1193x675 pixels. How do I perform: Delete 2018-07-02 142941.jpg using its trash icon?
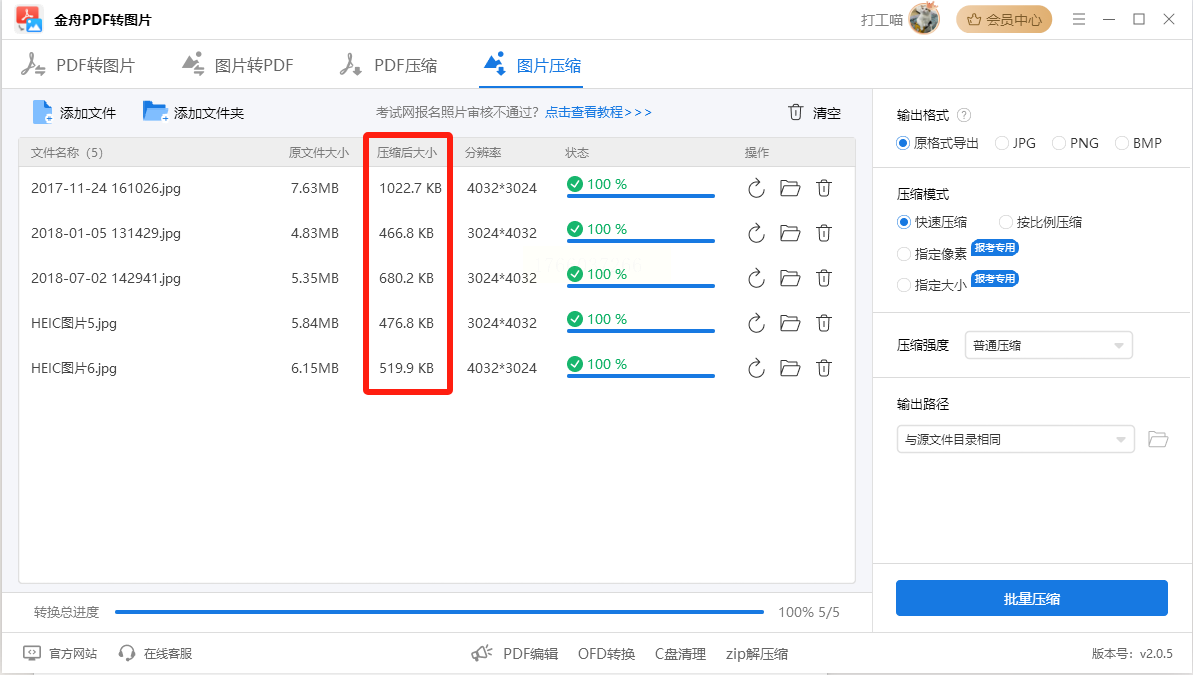tap(824, 278)
